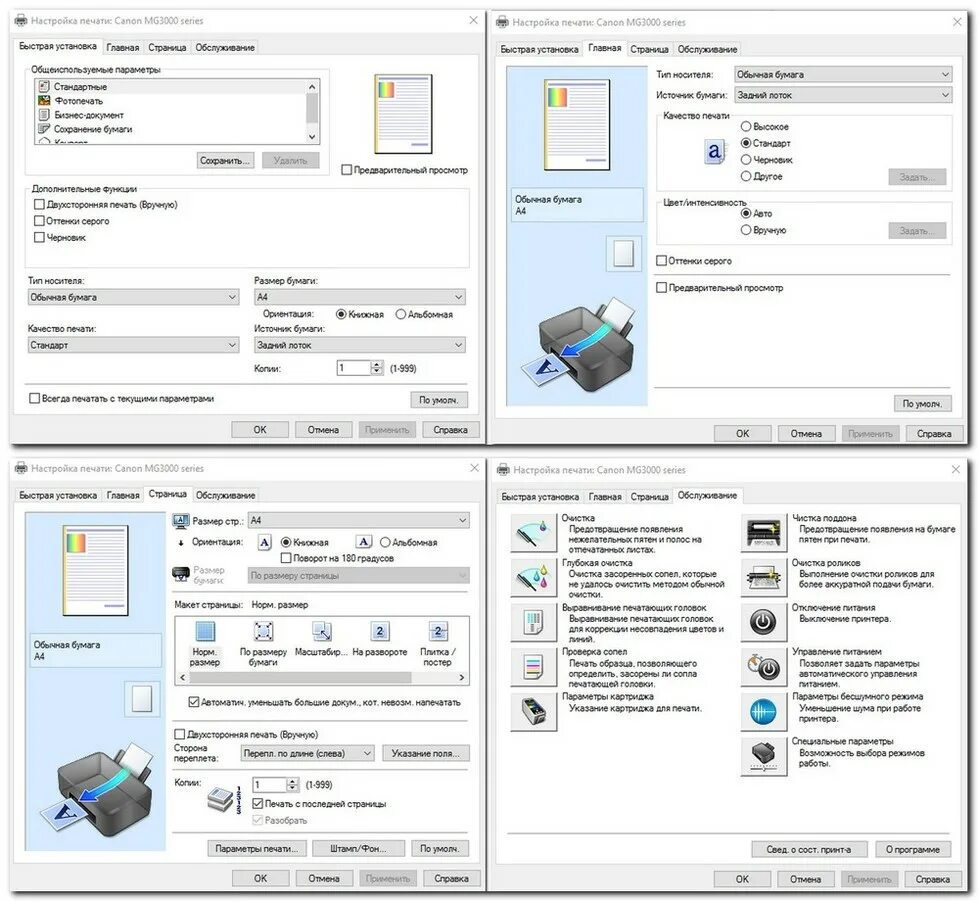This screenshot has height=902, width=979.
Task: Open Размер бумаги A4 dropdown in Быстрая установка
Action: [360, 297]
